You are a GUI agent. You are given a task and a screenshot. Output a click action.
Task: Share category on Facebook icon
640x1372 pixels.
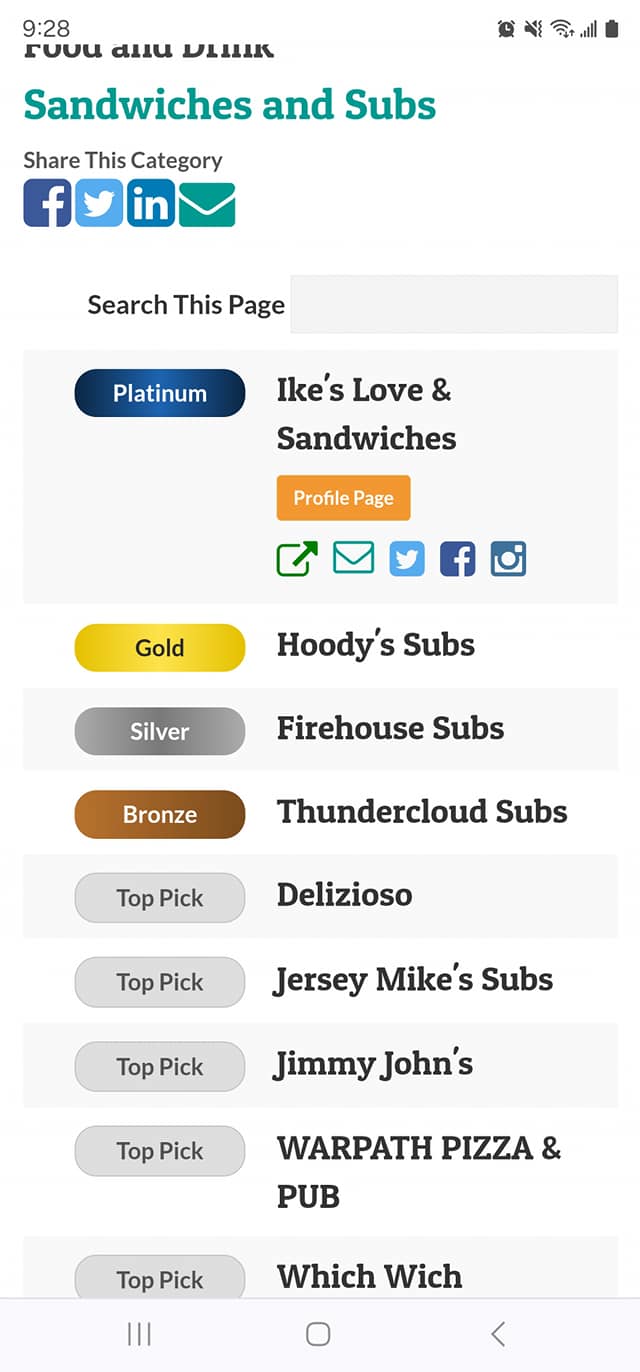coord(47,203)
